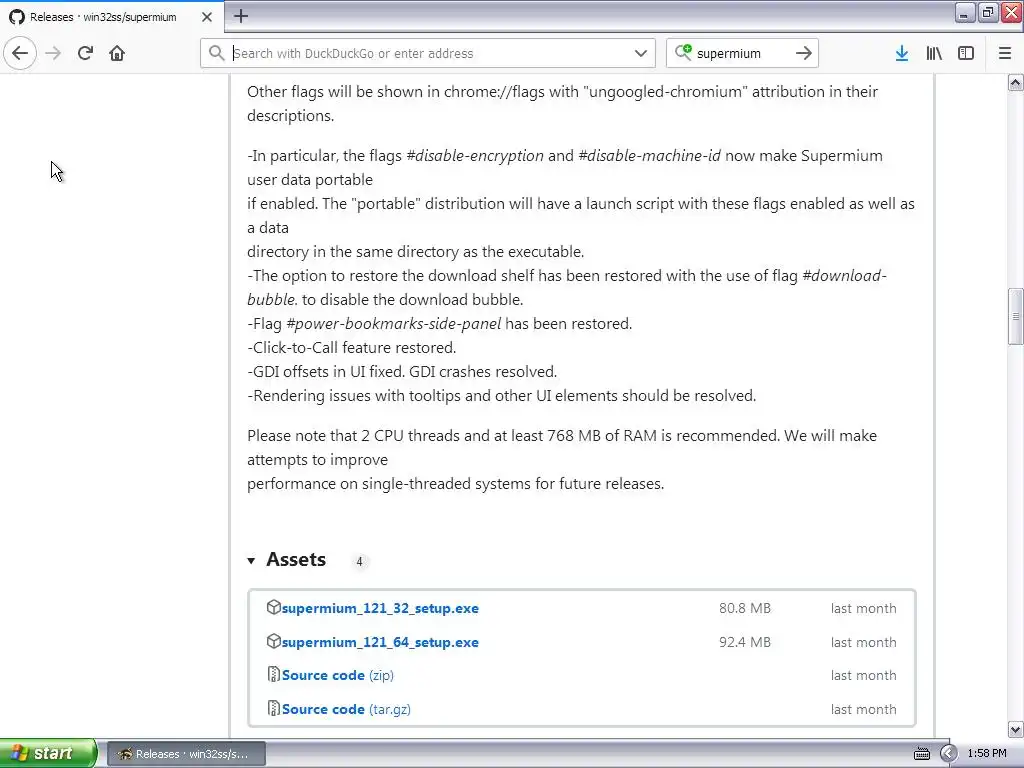Download supermium_121_64_setup.exe

point(380,642)
